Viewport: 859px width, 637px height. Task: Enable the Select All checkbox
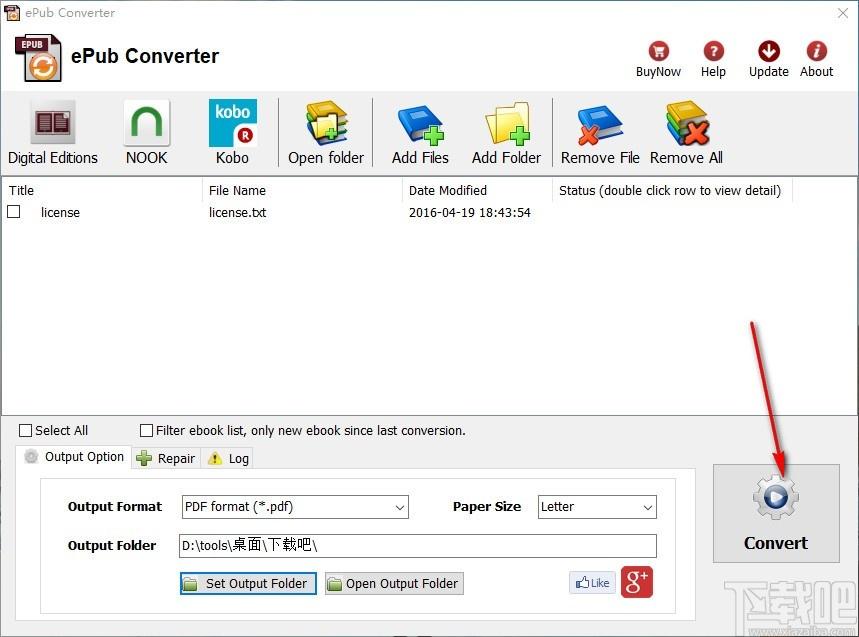[x=25, y=431]
